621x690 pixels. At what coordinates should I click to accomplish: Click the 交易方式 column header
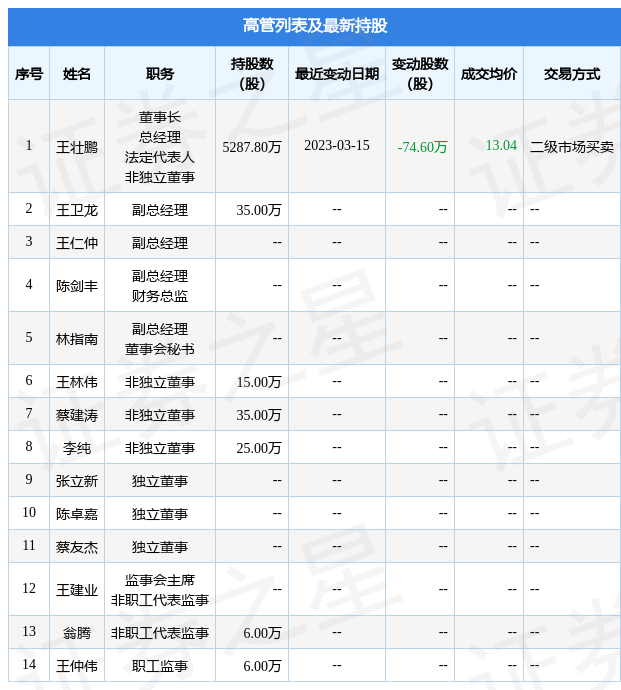(x=572, y=74)
